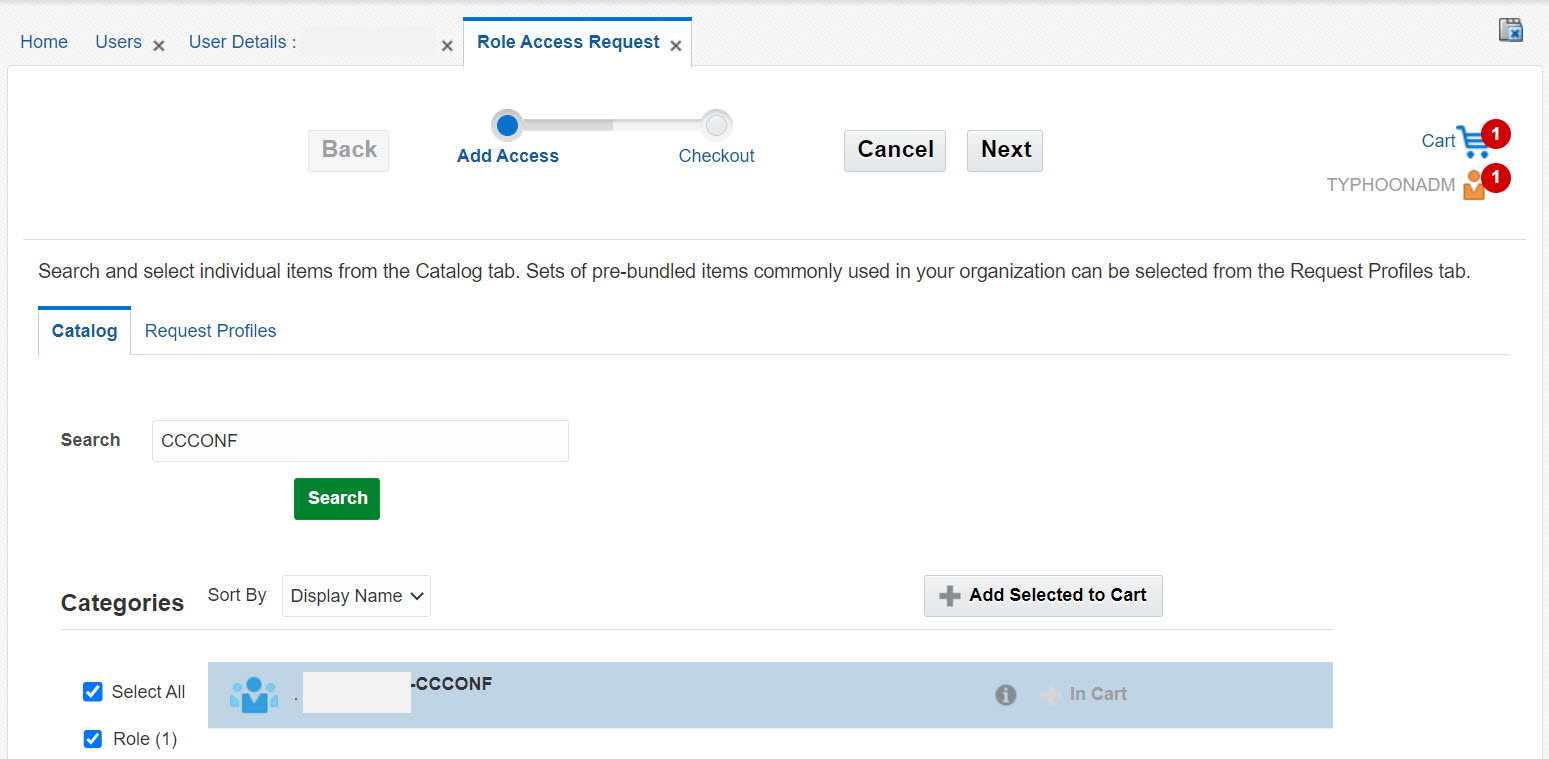The height and width of the screenshot is (759, 1549).
Task: Uncheck the Role (1) category checkbox
Action: pyautogui.click(x=92, y=738)
